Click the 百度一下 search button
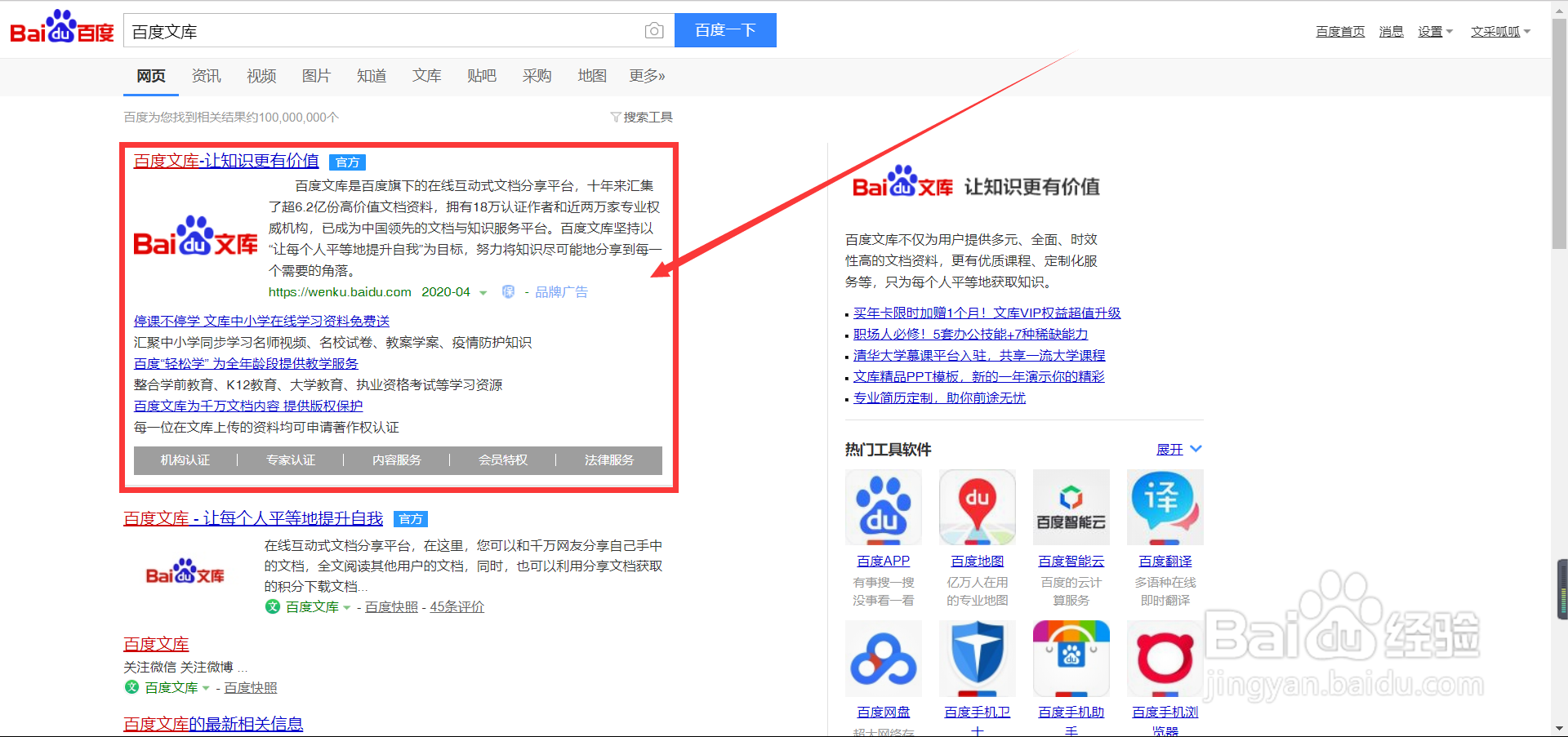Image resolution: width=1568 pixels, height=737 pixels. [x=725, y=30]
